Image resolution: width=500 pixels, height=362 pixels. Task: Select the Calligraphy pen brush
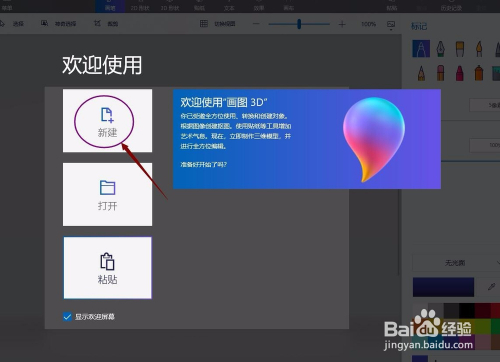click(x=441, y=49)
